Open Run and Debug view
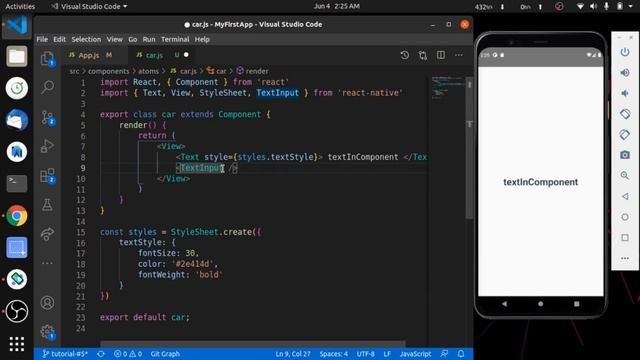The width and height of the screenshot is (640, 360). pyautogui.click(x=47, y=146)
